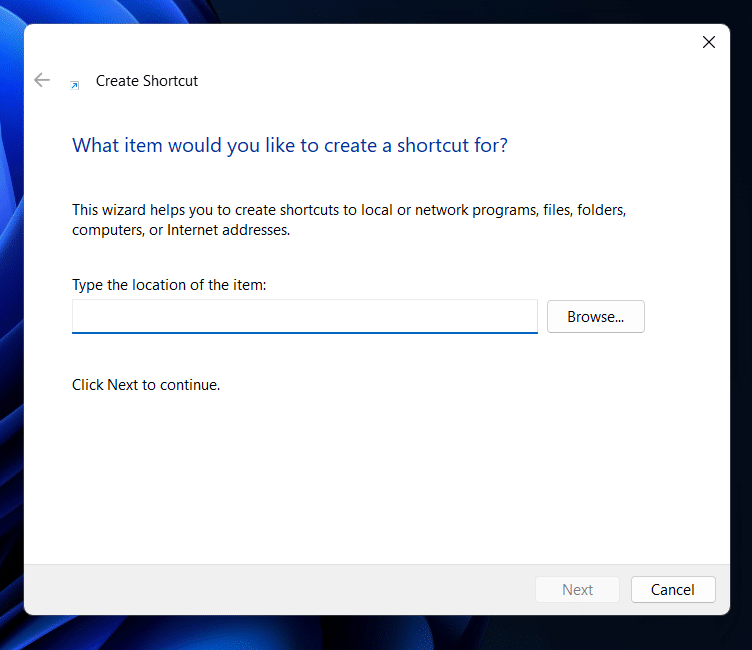Viewport: 752px width, 650px height.
Task: Focus the item location text field
Action: pyautogui.click(x=305, y=317)
